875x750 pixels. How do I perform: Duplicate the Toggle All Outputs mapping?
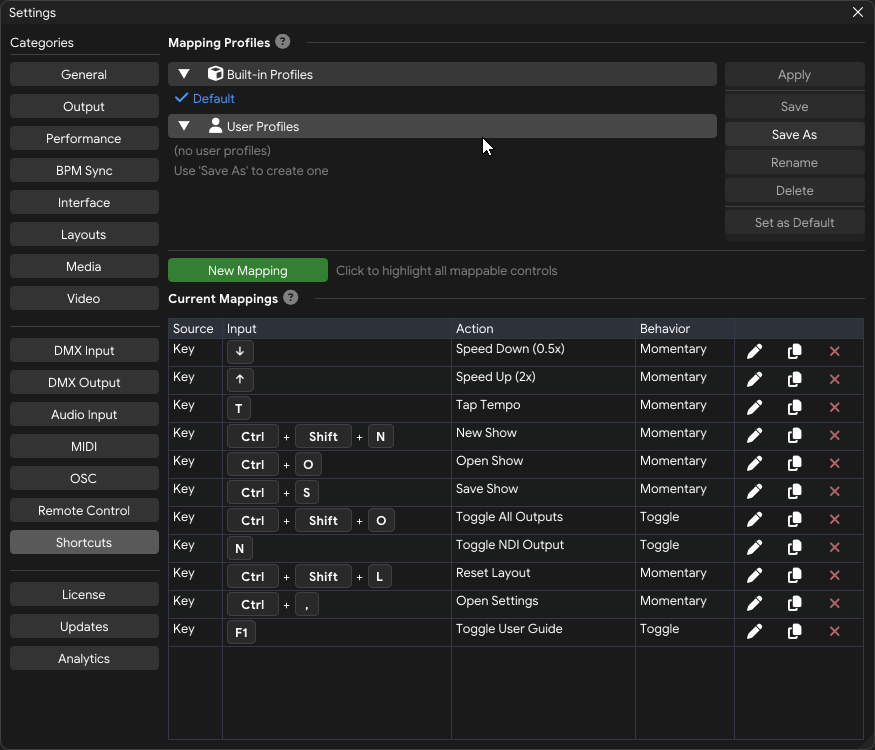(795, 520)
